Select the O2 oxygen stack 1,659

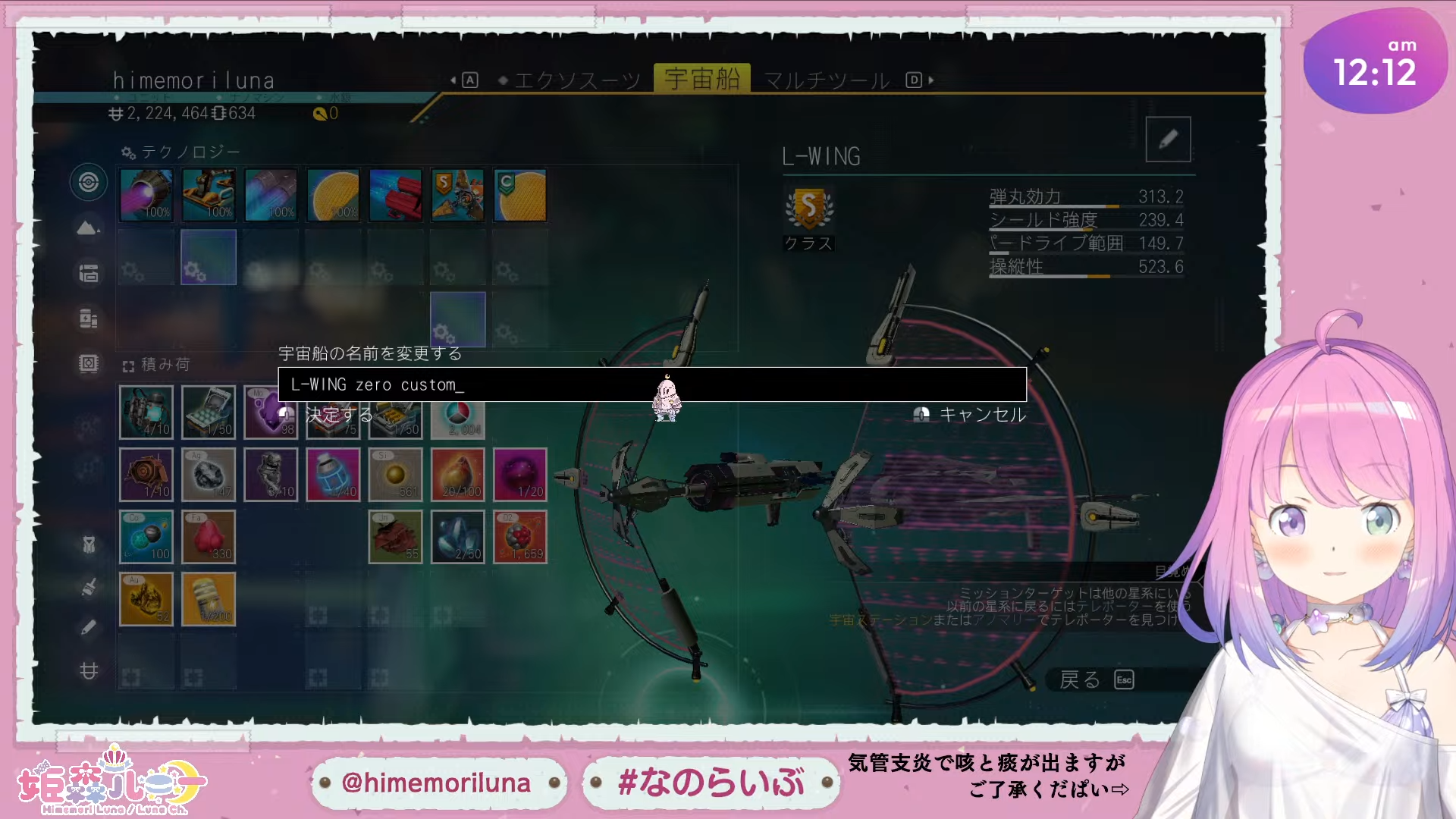coord(519,536)
